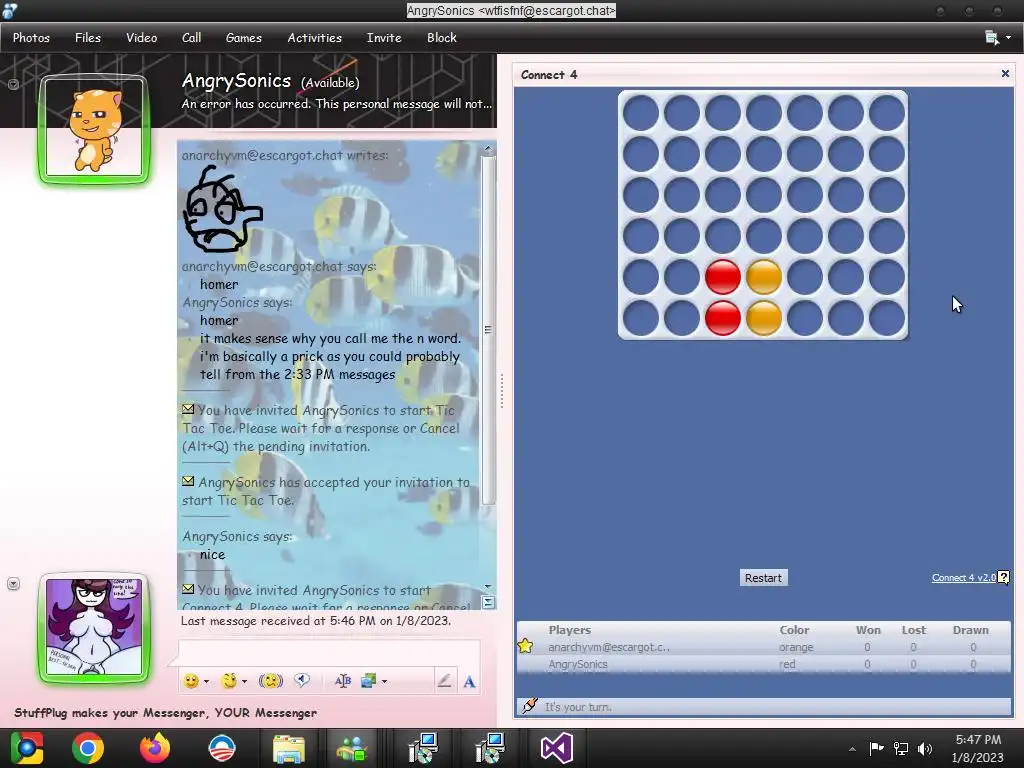This screenshot has width=1024, height=768.
Task: Click the Won column header
Action: point(868,630)
